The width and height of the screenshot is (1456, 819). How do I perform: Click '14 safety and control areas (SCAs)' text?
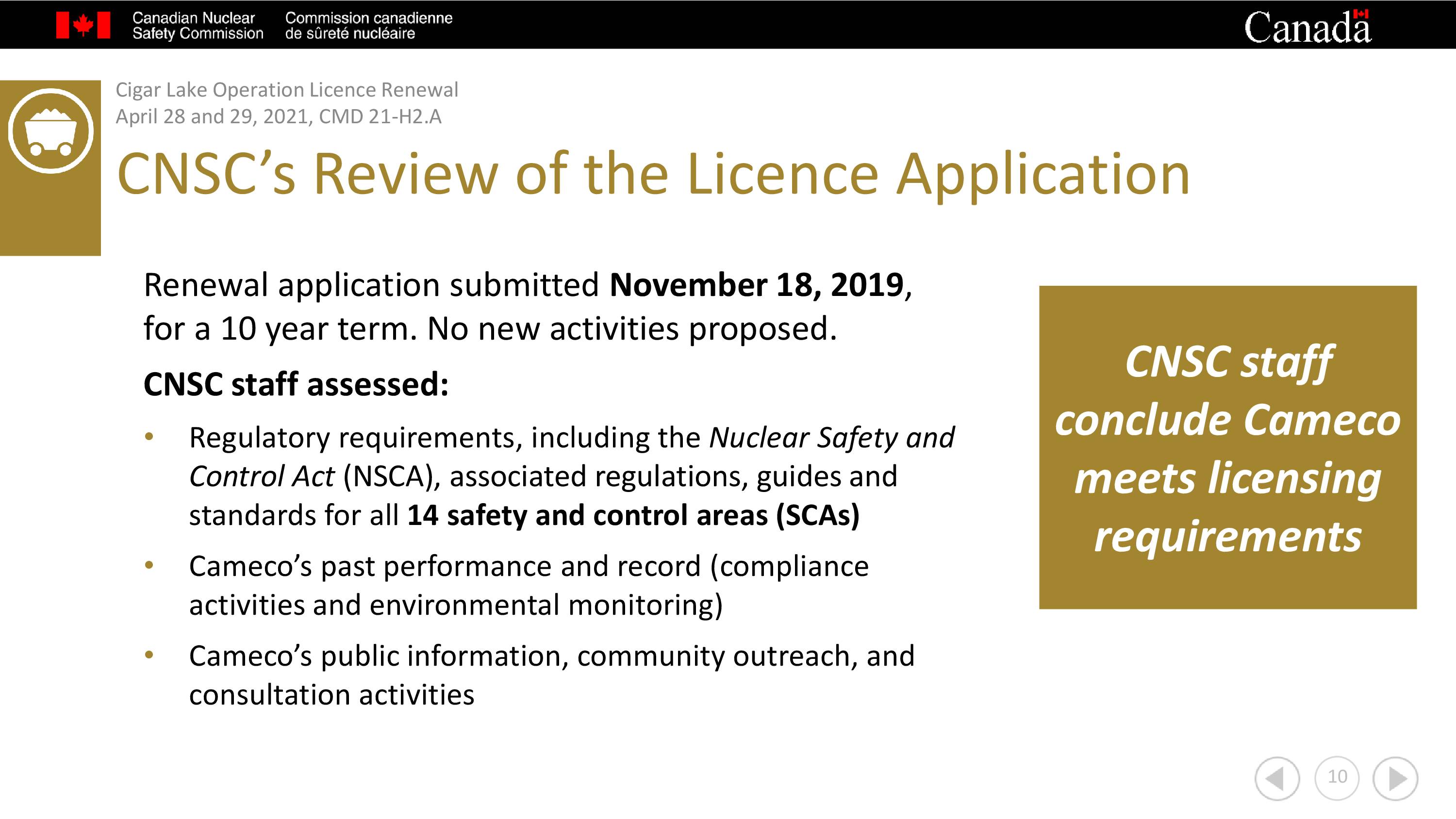click(633, 515)
